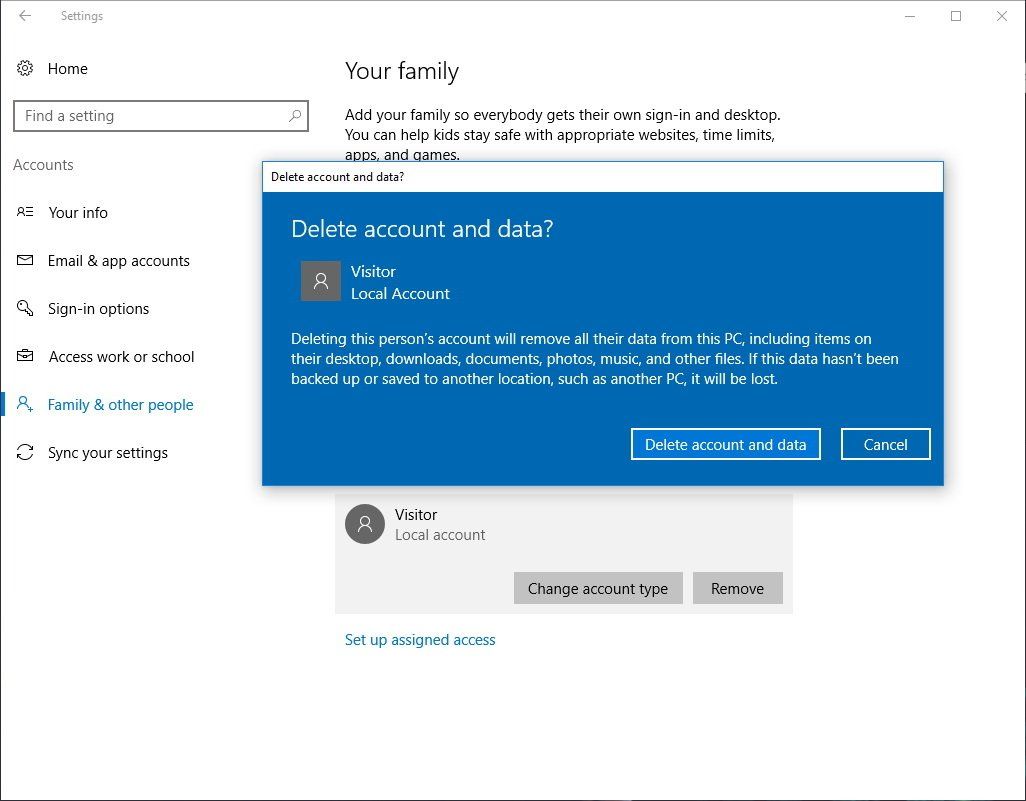
Task: Click the Sync your settings icon
Action: (x=25, y=452)
